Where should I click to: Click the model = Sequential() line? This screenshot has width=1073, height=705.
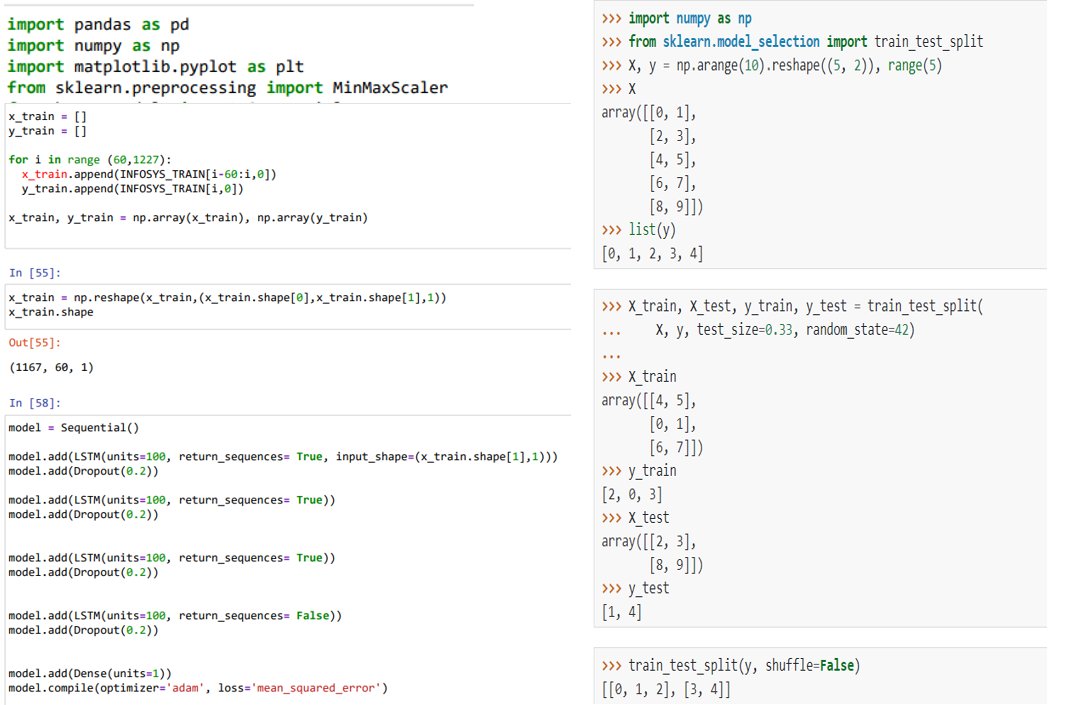tap(74, 428)
